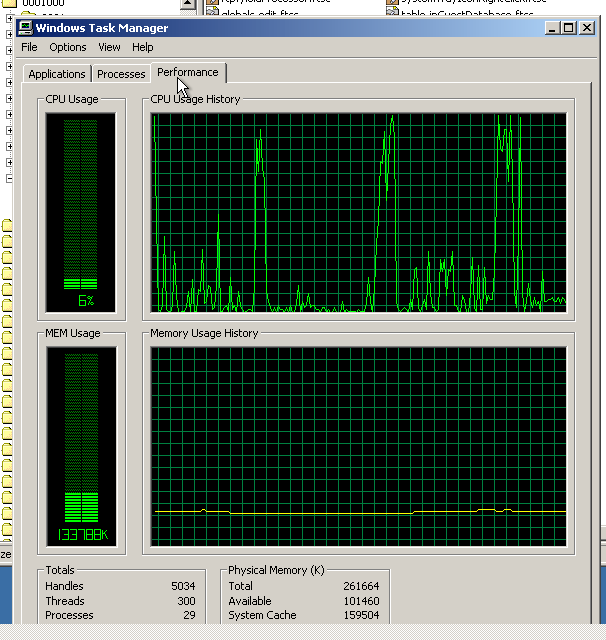This screenshot has width=606, height=640.
Task: Click the Handles count value 5034
Action: click(x=181, y=586)
